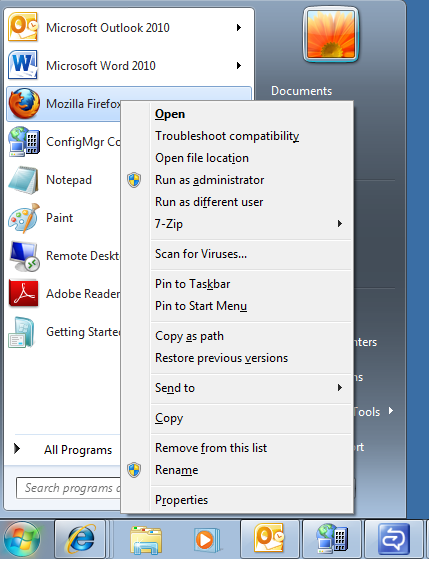Choose Pin to Taskbar
Image resolution: width=429 pixels, height=561 pixels.
tap(192, 284)
